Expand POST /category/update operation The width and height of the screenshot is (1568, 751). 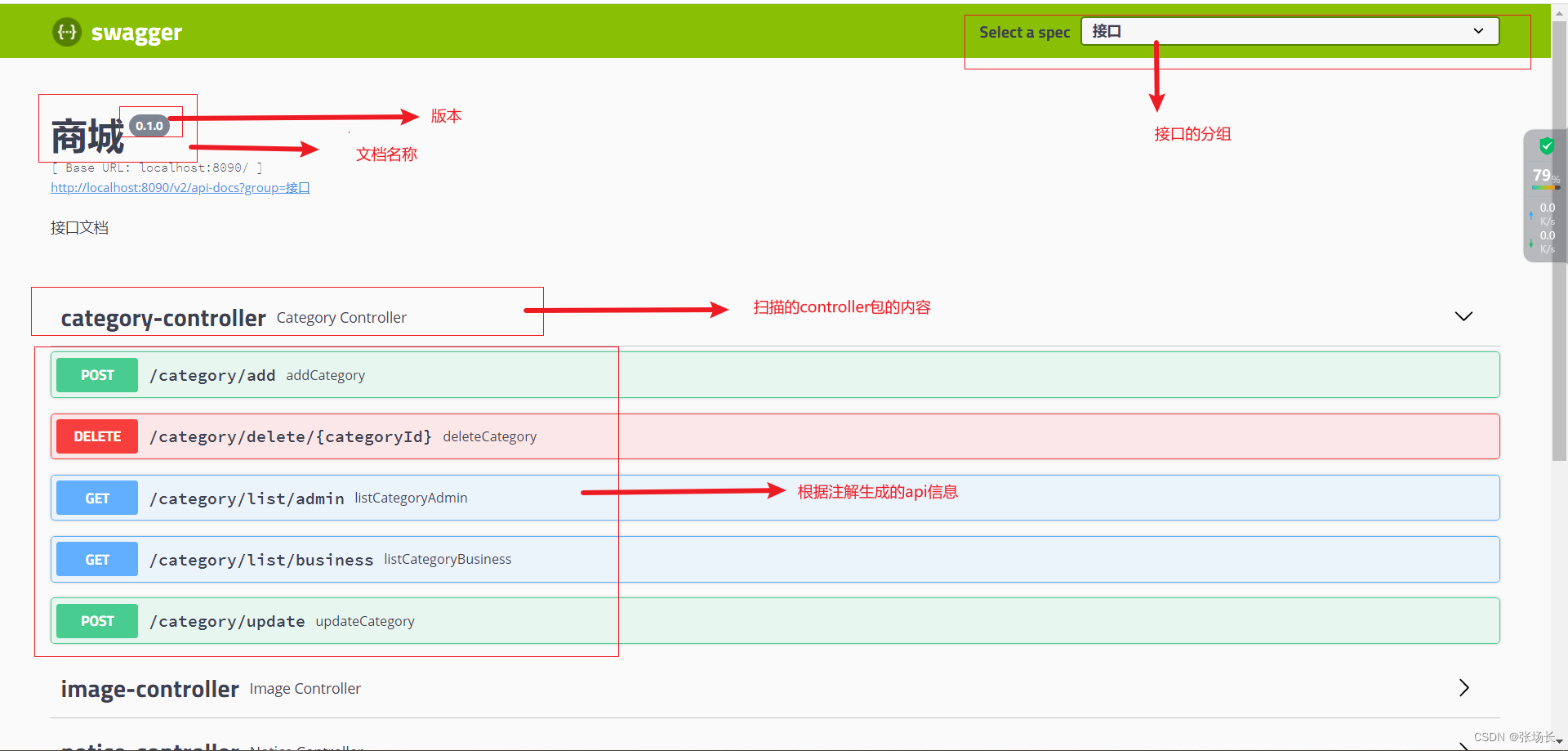(775, 621)
